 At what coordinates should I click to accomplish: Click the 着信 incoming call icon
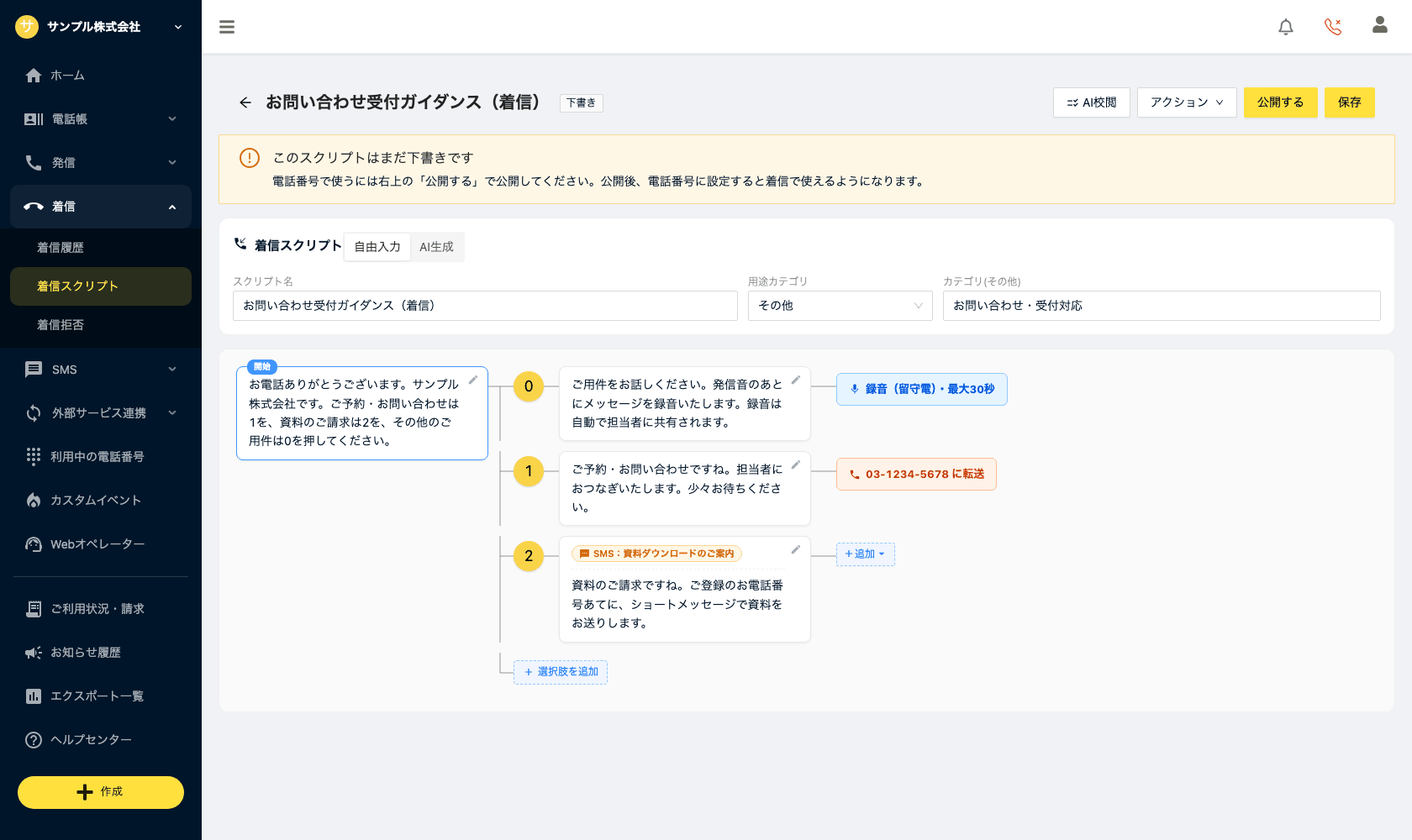[34, 207]
